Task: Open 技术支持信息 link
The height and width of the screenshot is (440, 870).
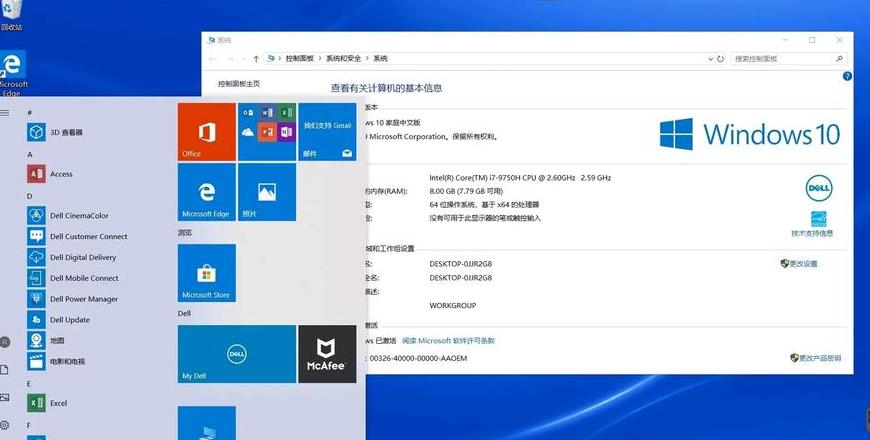Action: tap(812, 234)
